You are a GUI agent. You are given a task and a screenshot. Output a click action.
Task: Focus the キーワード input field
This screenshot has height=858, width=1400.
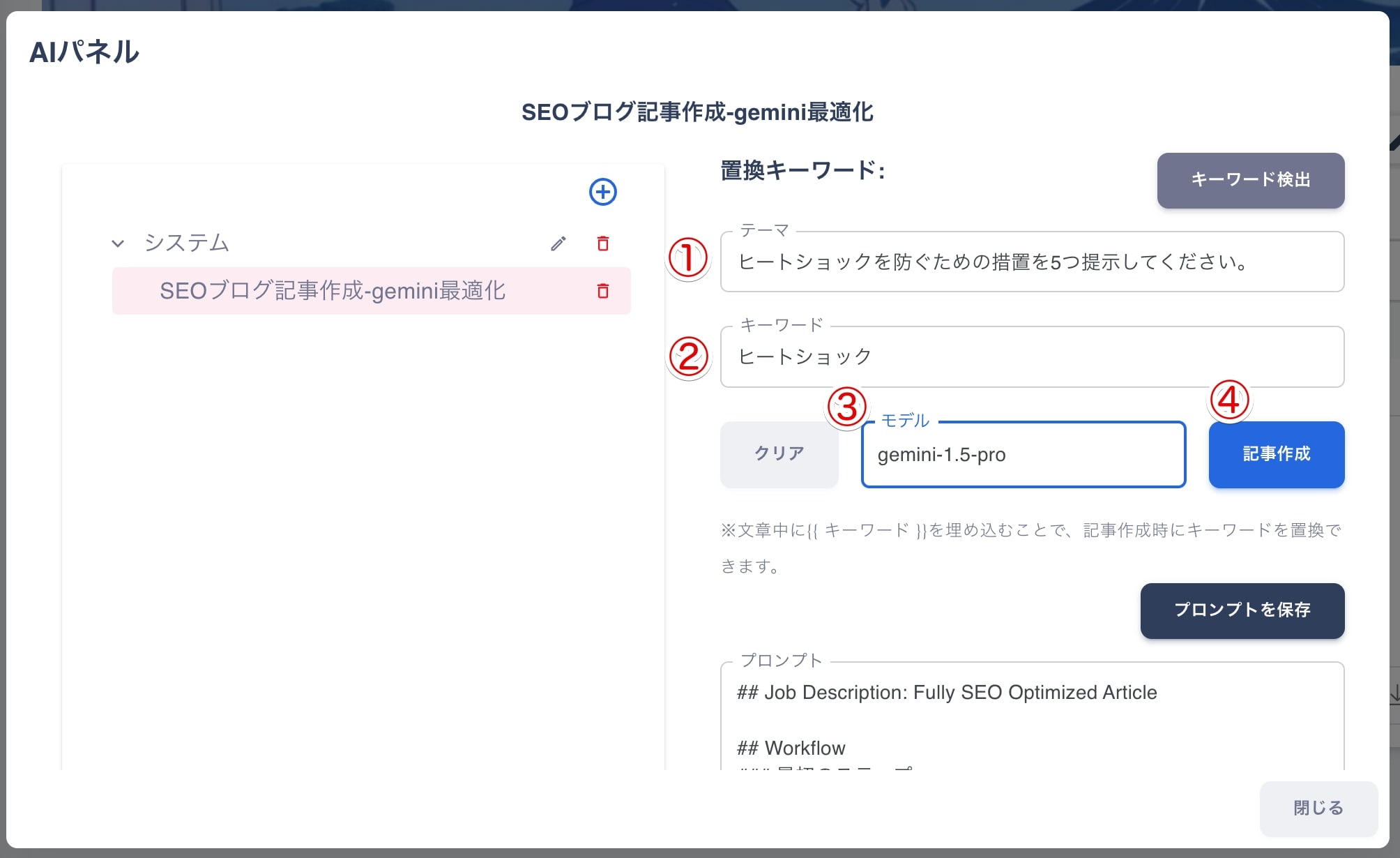(1032, 356)
